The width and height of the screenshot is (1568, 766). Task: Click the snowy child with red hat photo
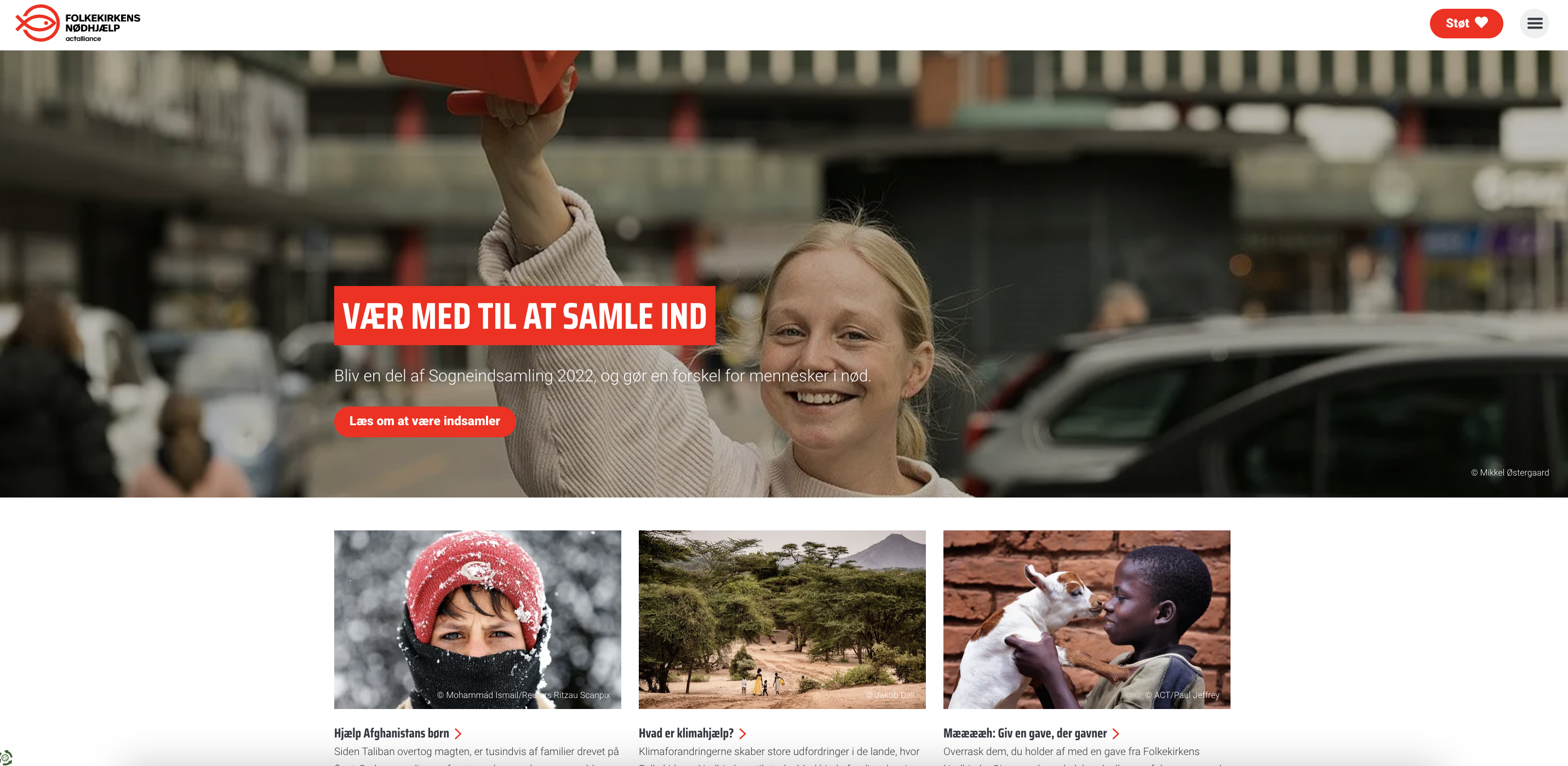[x=478, y=619]
